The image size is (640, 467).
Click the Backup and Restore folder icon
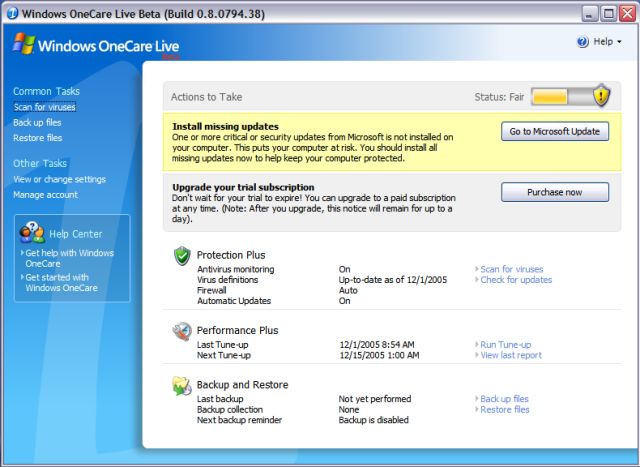(182, 386)
